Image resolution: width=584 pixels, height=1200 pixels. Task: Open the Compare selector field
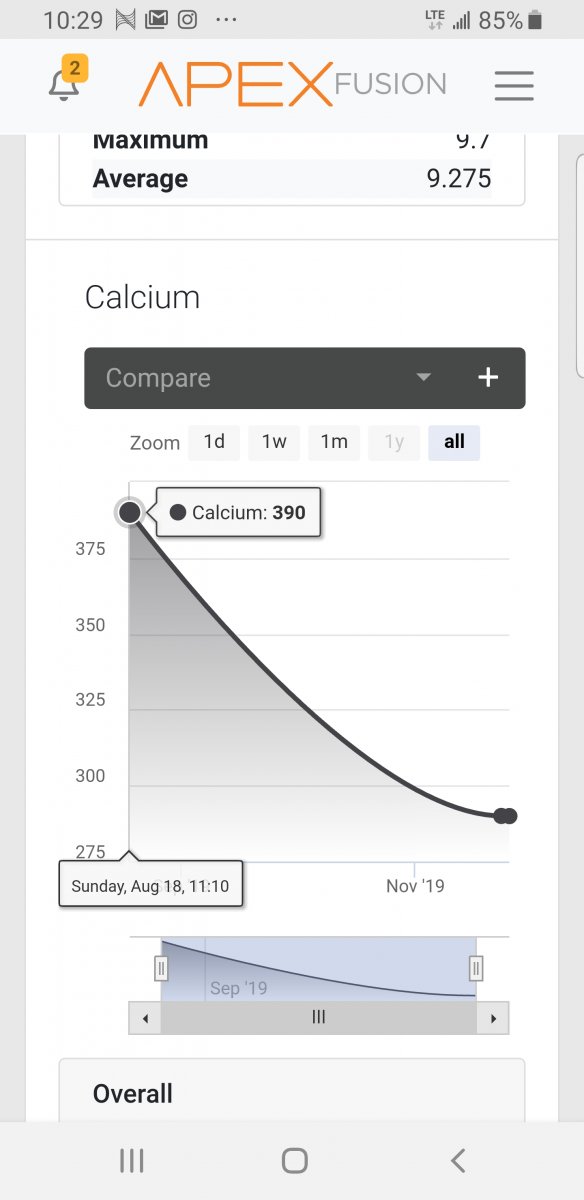[270, 378]
